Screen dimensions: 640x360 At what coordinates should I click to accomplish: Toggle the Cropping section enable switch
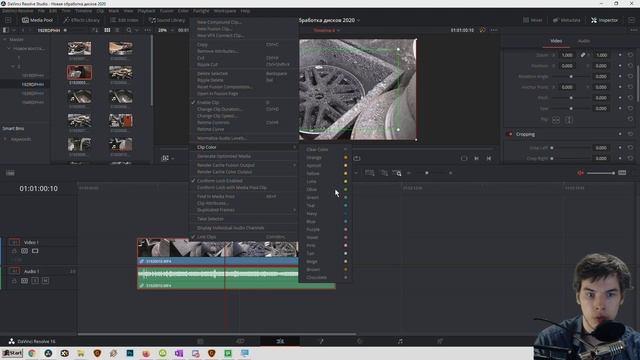point(509,134)
